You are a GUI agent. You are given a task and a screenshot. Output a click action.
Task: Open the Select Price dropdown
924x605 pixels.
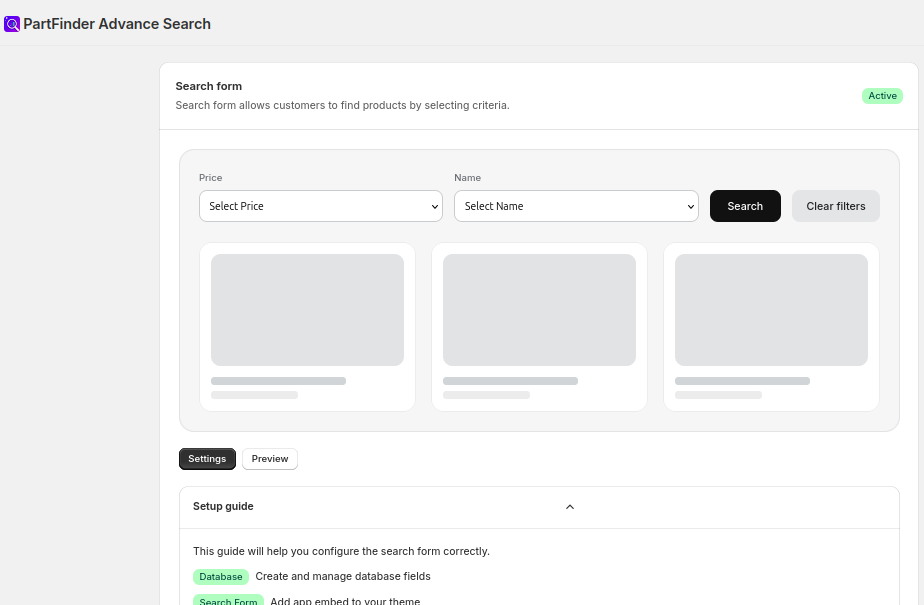(321, 206)
